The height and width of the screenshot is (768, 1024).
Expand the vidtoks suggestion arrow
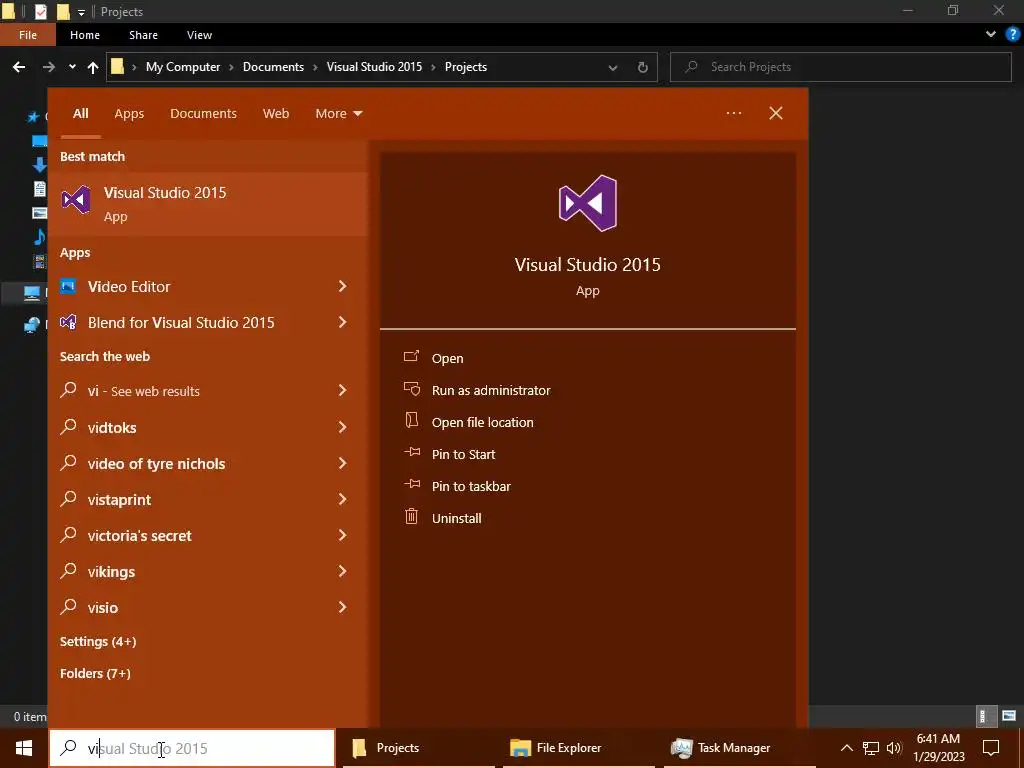(342, 427)
